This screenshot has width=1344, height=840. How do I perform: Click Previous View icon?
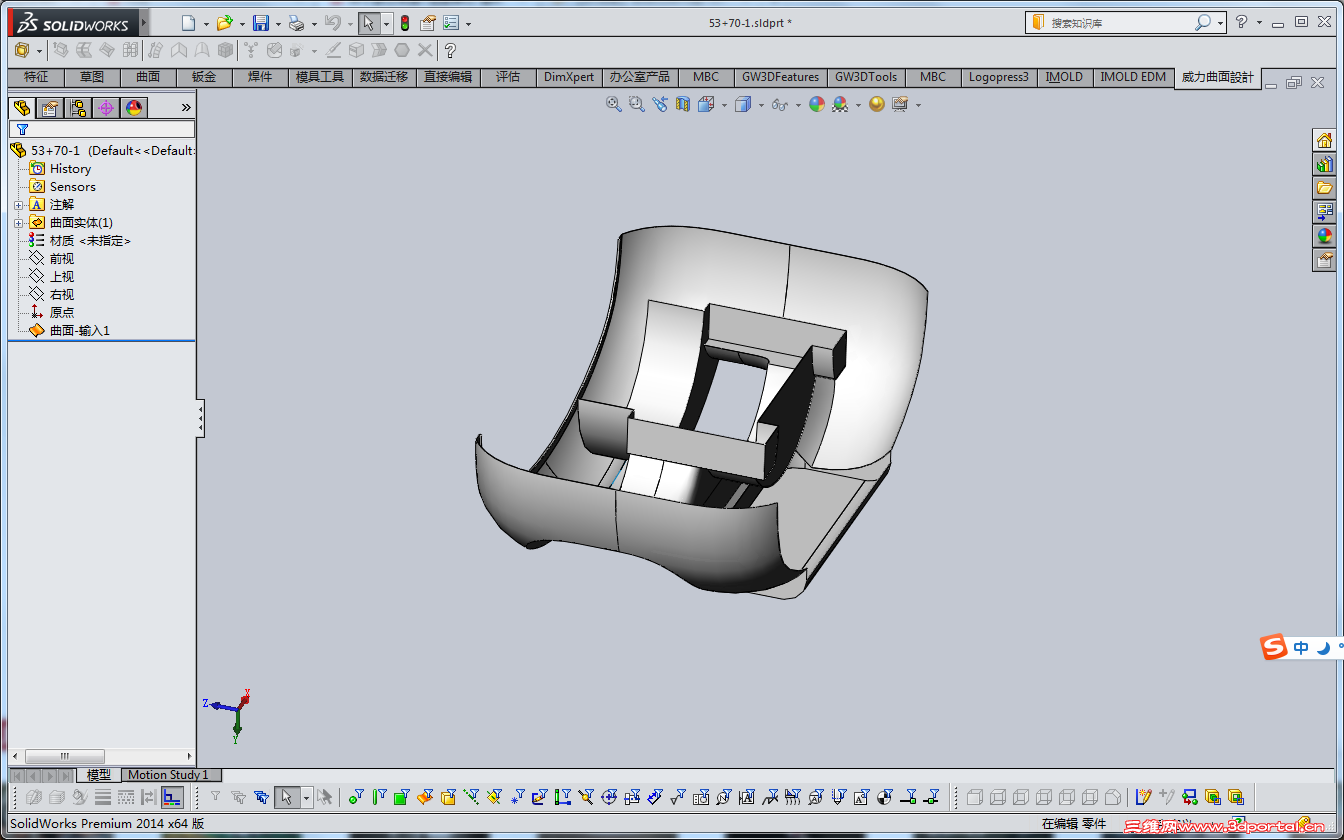660,104
